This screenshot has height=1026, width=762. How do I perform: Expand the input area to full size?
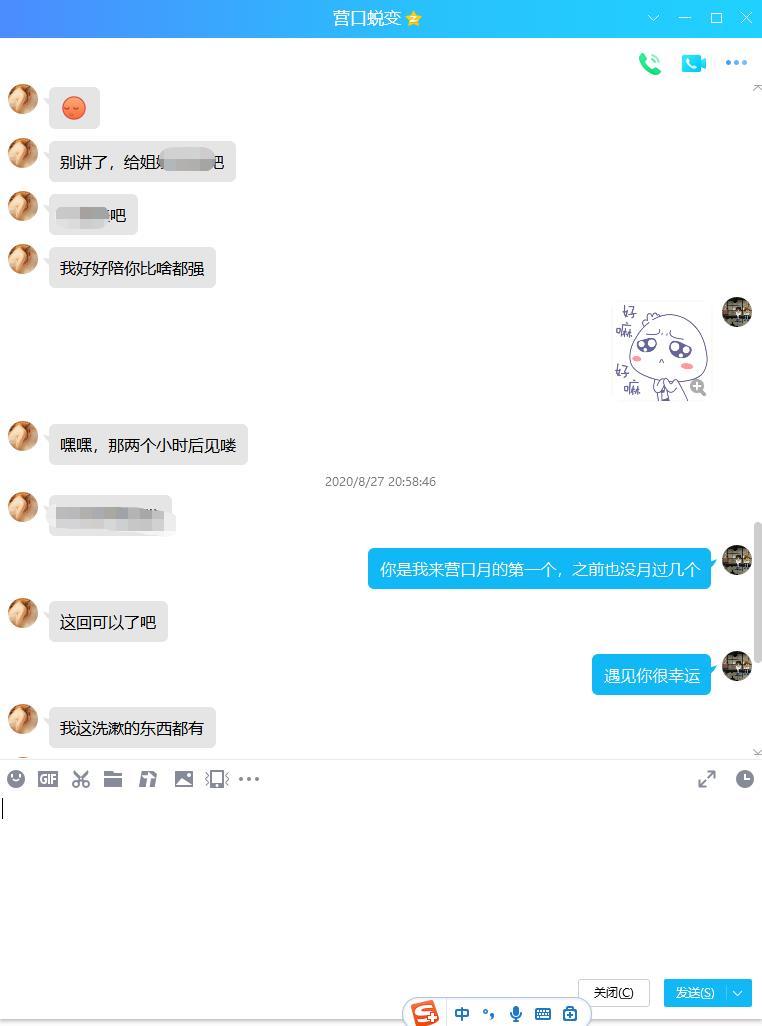click(x=706, y=779)
